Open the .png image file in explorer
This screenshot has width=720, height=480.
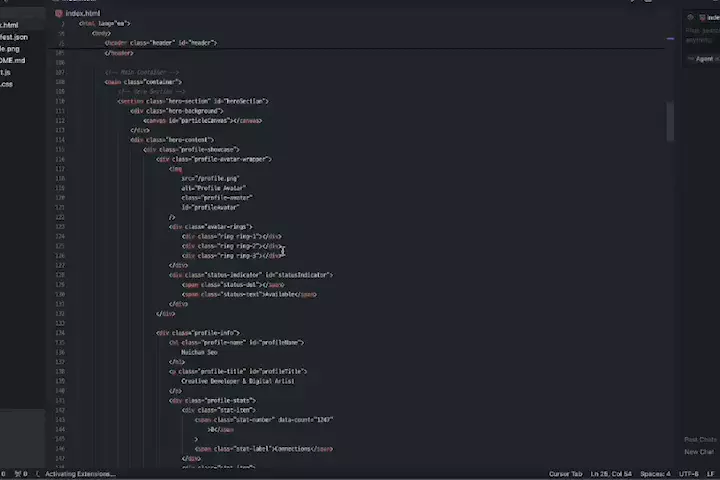[10, 49]
